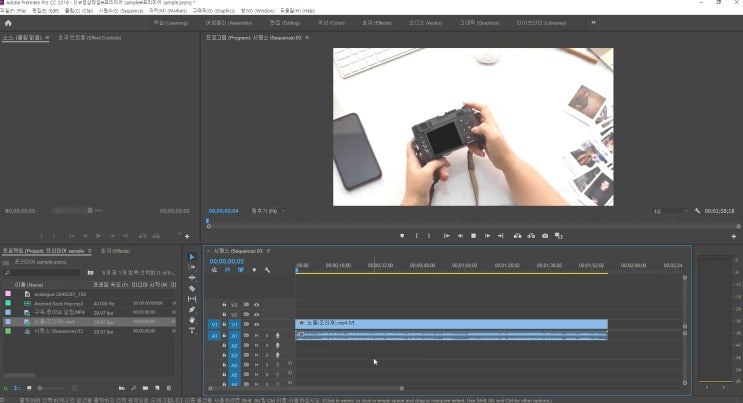
Task: Switch to the Graphics workspace
Action: pyautogui.click(x=479, y=23)
